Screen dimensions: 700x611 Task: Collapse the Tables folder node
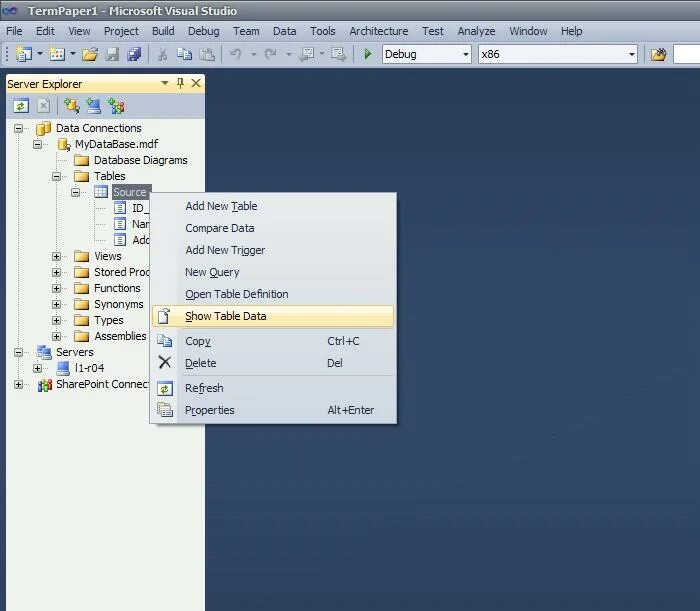(x=56, y=176)
